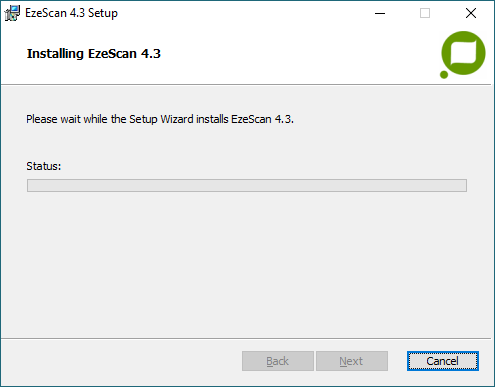Screen dimensions: 495x387
Task: Click the 'Installing EzeScan 4.3' heading
Action: pos(94,53)
